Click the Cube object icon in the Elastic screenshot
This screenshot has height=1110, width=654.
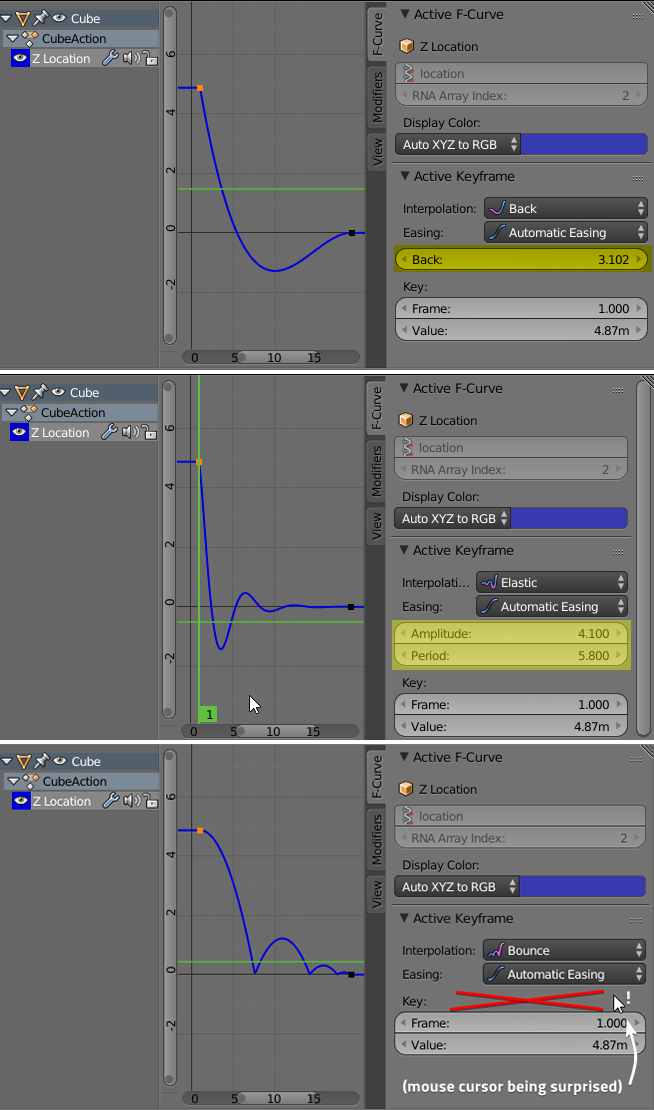click(22, 392)
